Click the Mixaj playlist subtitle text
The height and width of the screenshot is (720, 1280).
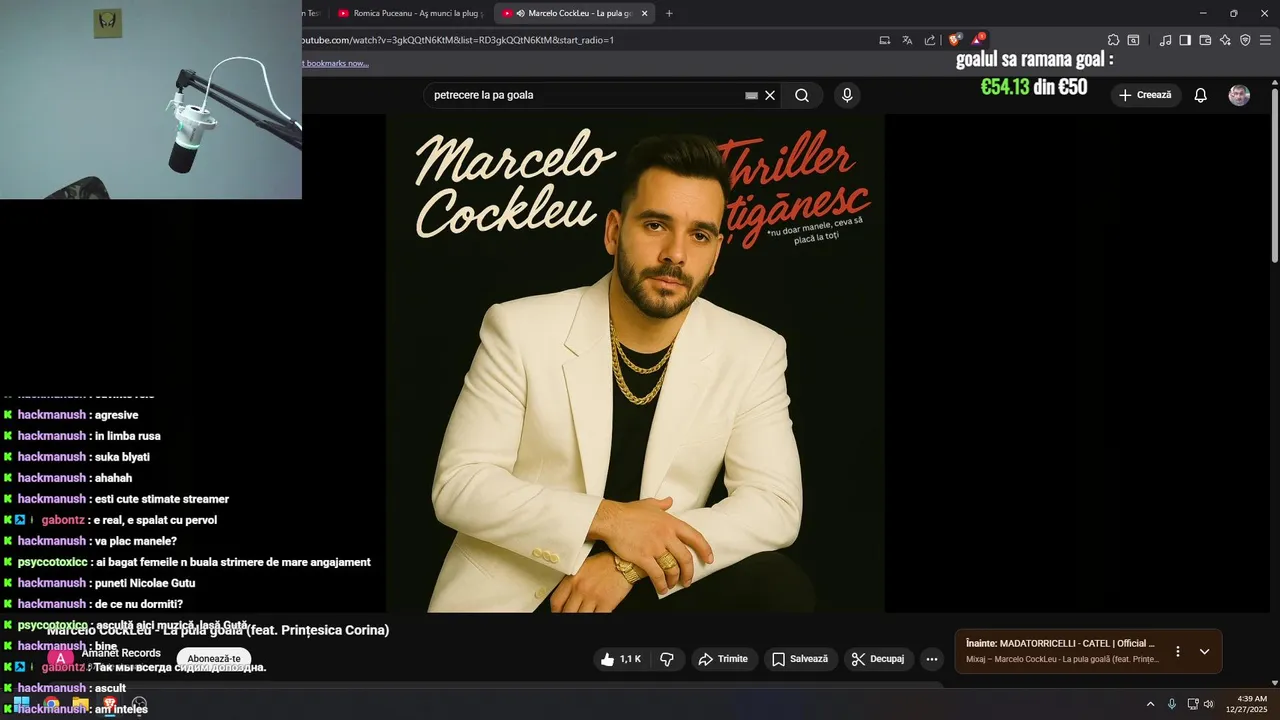1062,659
